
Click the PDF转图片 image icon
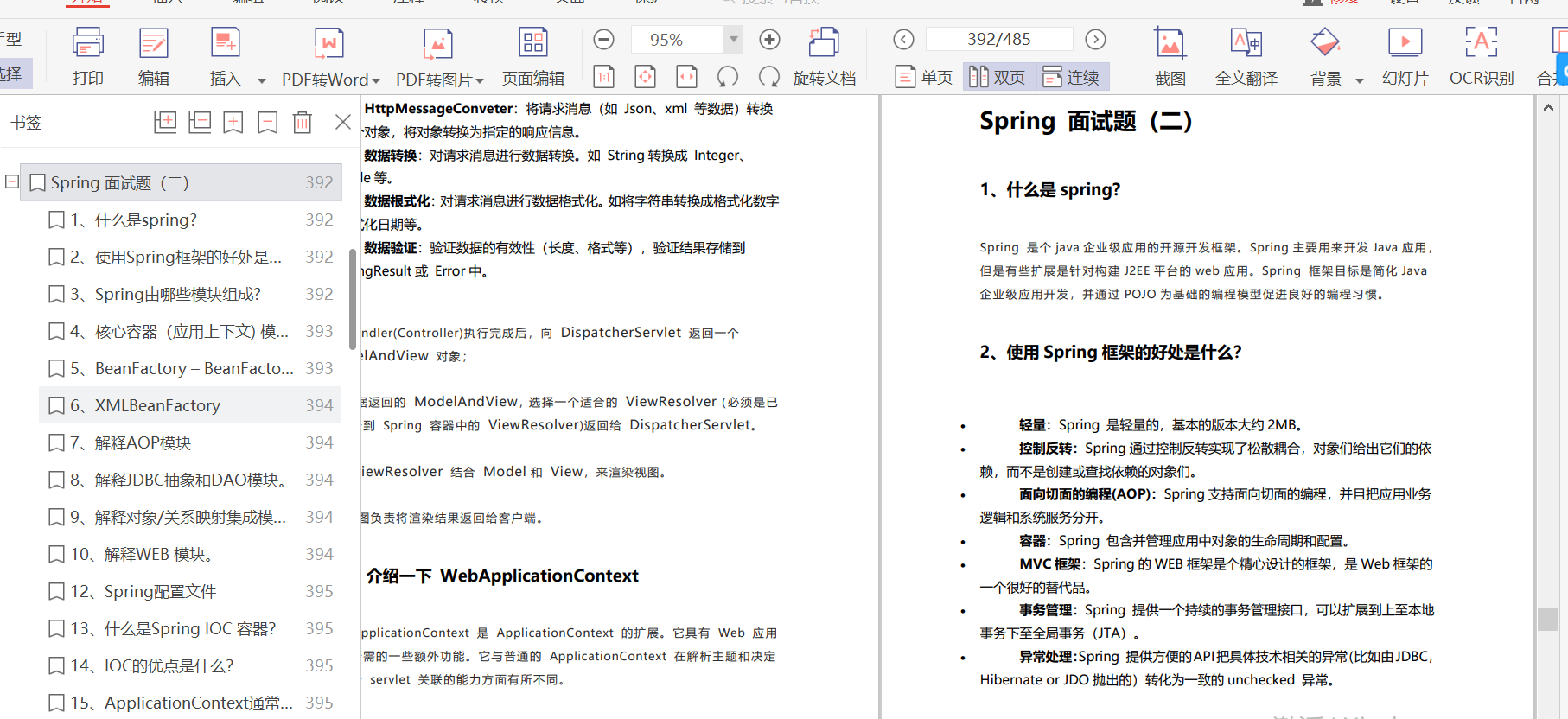click(x=437, y=42)
